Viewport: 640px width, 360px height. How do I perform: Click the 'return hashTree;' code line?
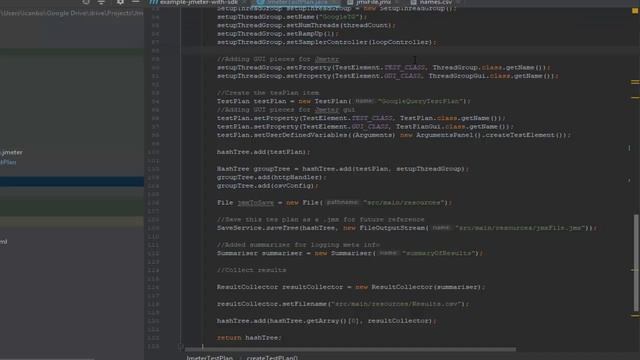coord(249,338)
